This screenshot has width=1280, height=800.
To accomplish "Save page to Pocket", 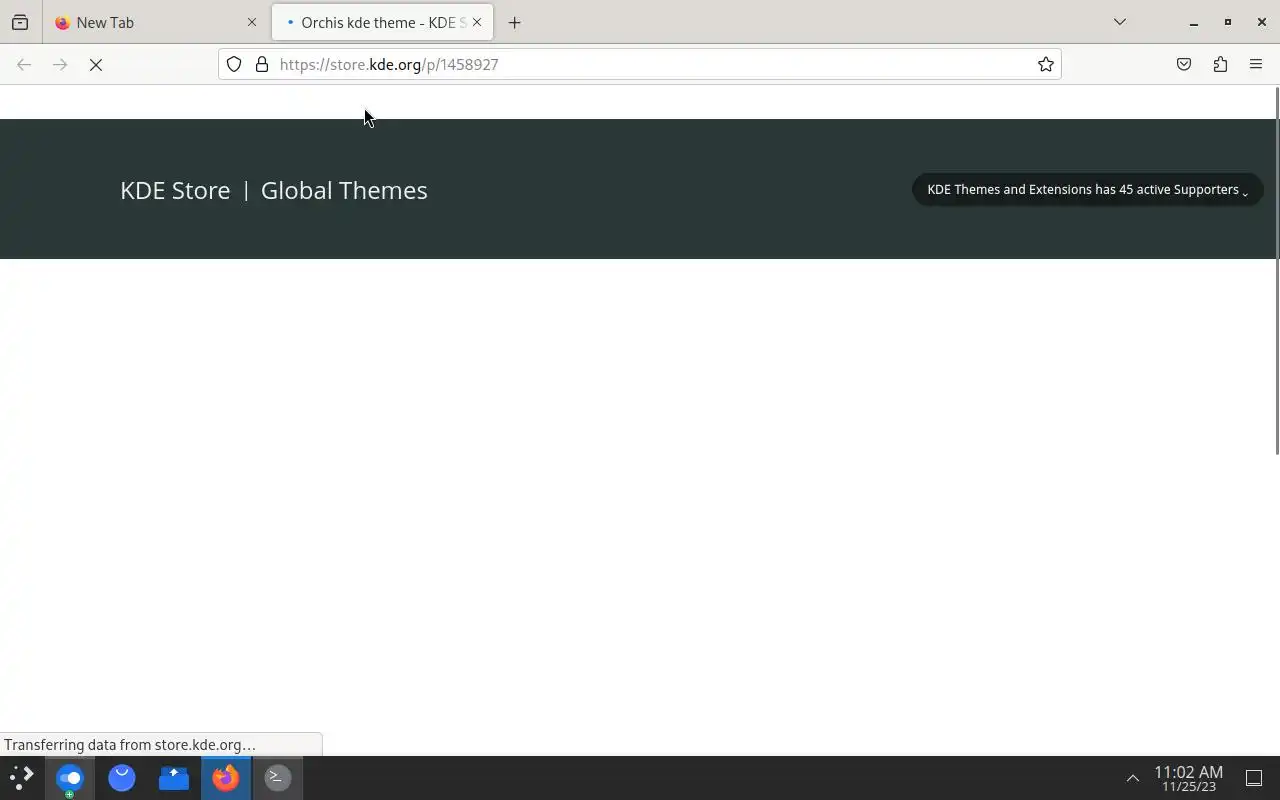I will tap(1184, 64).
